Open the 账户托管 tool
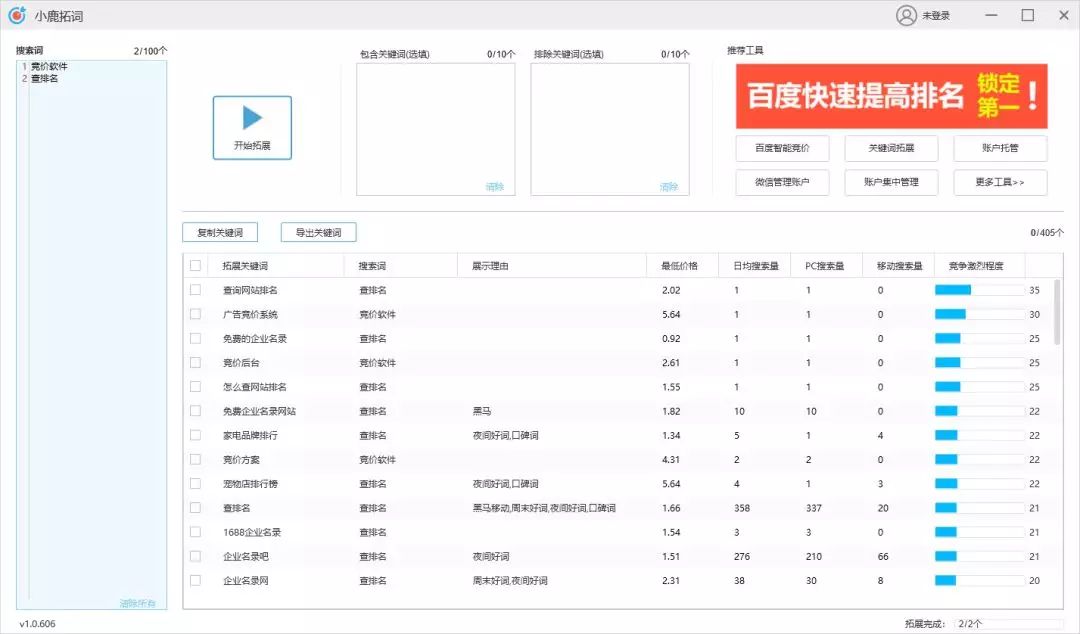The height and width of the screenshot is (634, 1080). pos(1000,147)
